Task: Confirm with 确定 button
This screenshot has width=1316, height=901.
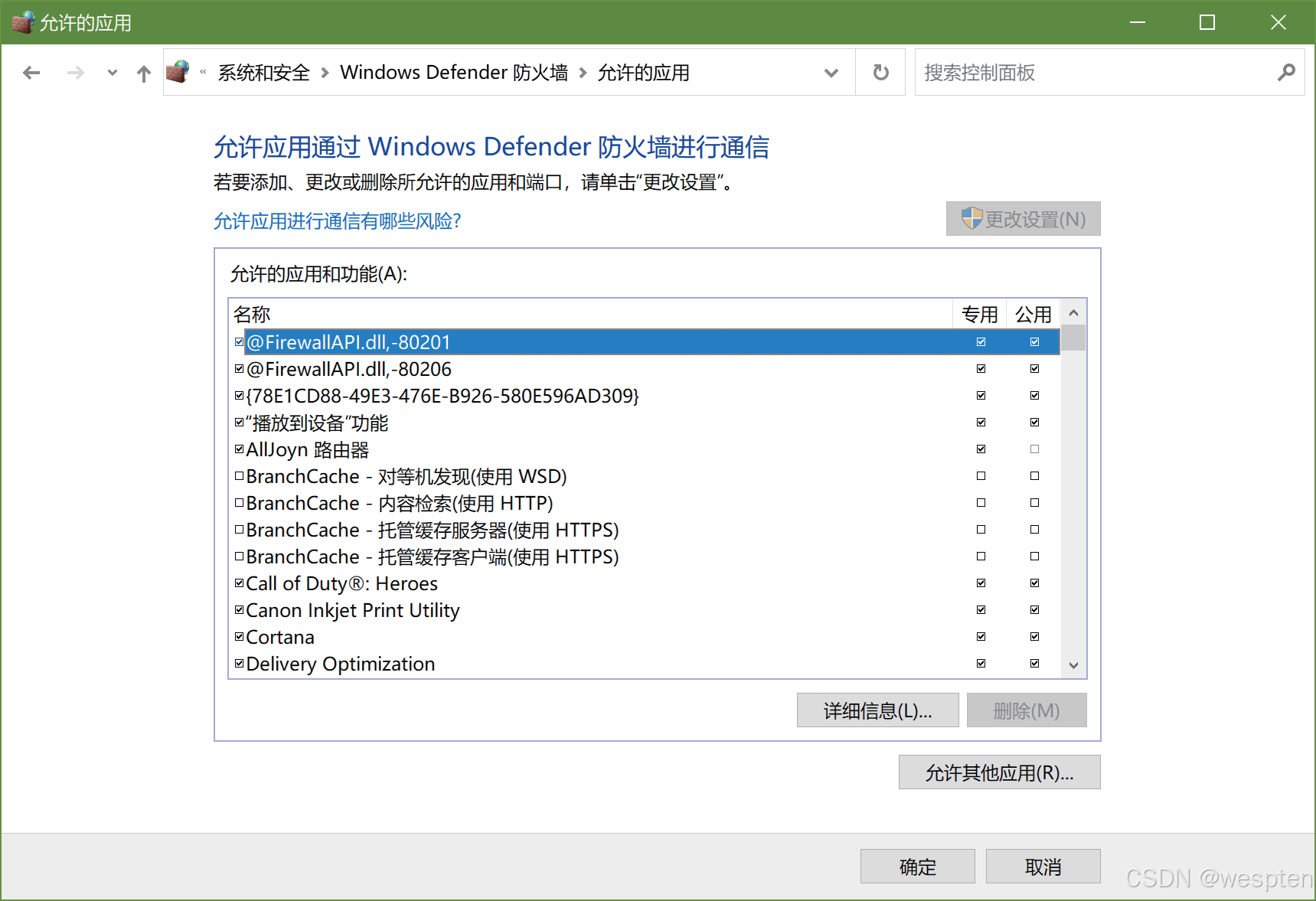Action: tap(918, 867)
